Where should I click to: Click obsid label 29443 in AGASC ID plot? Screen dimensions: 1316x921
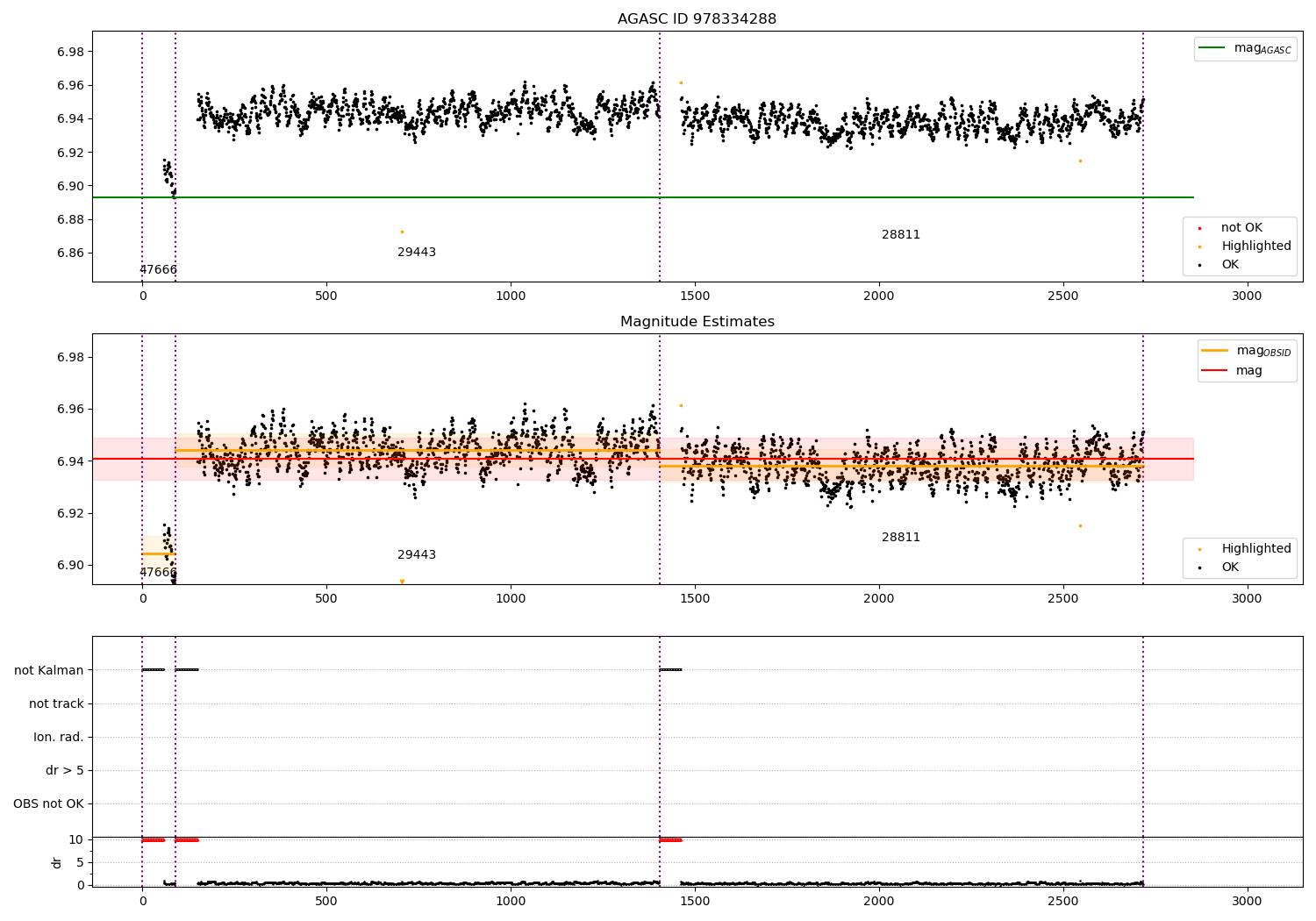(417, 253)
